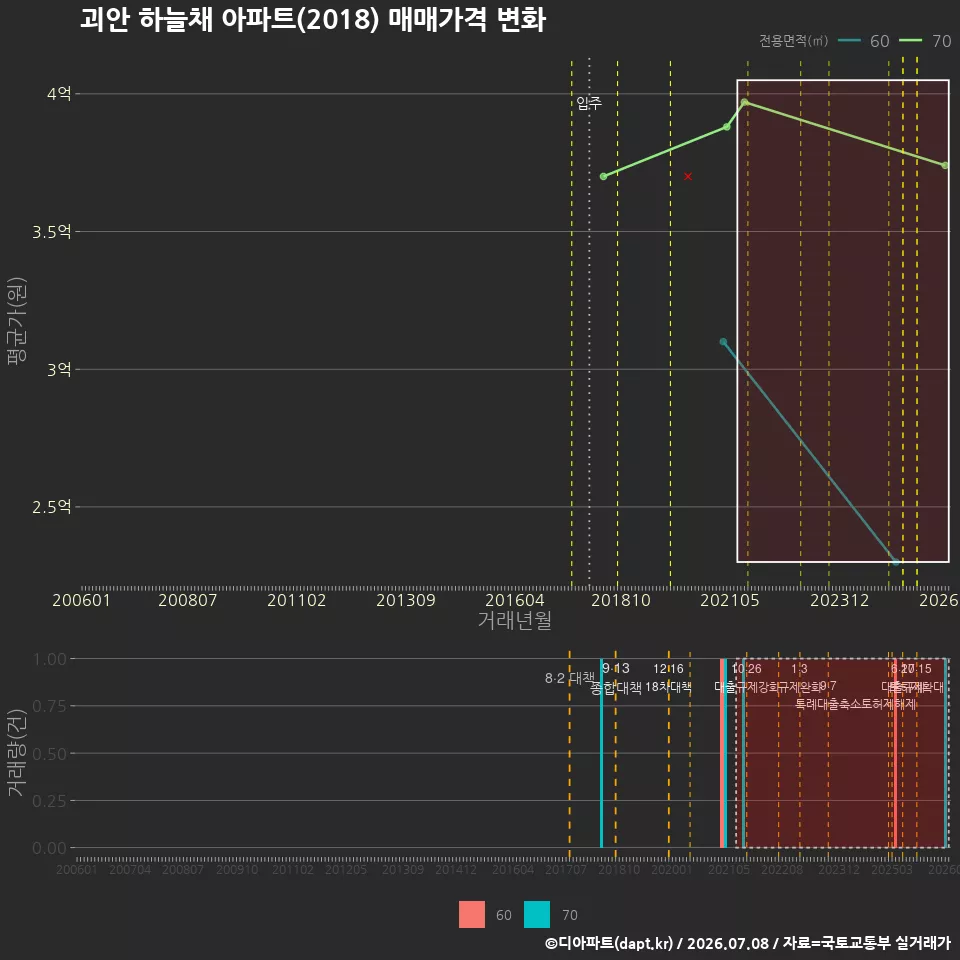960x960 pixels.
Task: Click the 8·2 대책 policy label
Action: coord(569,678)
